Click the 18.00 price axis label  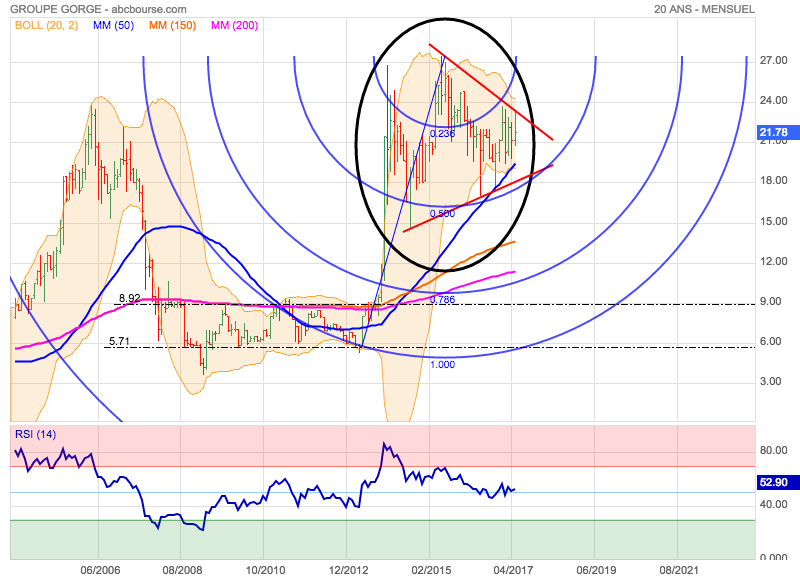pyautogui.click(x=773, y=181)
